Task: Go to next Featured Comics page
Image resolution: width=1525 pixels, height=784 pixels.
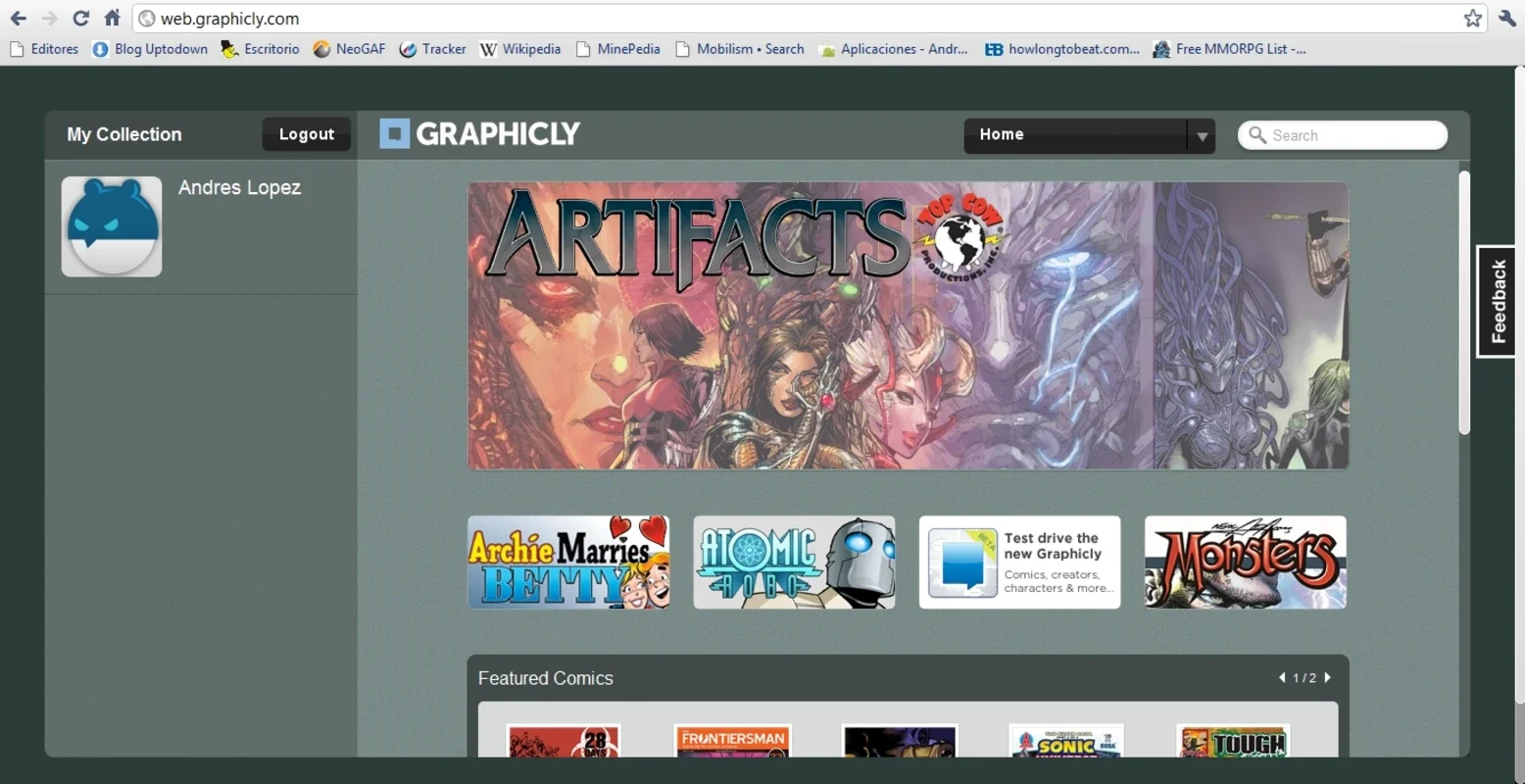Action: click(1328, 677)
